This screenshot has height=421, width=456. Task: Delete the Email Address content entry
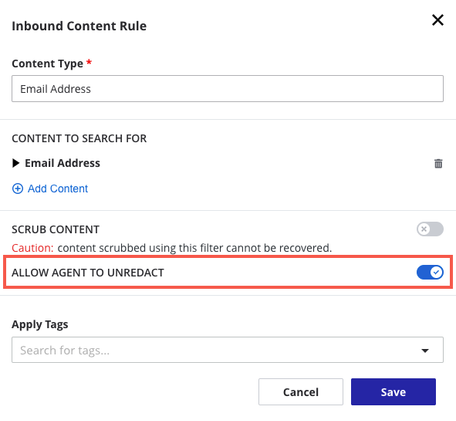pyautogui.click(x=438, y=163)
